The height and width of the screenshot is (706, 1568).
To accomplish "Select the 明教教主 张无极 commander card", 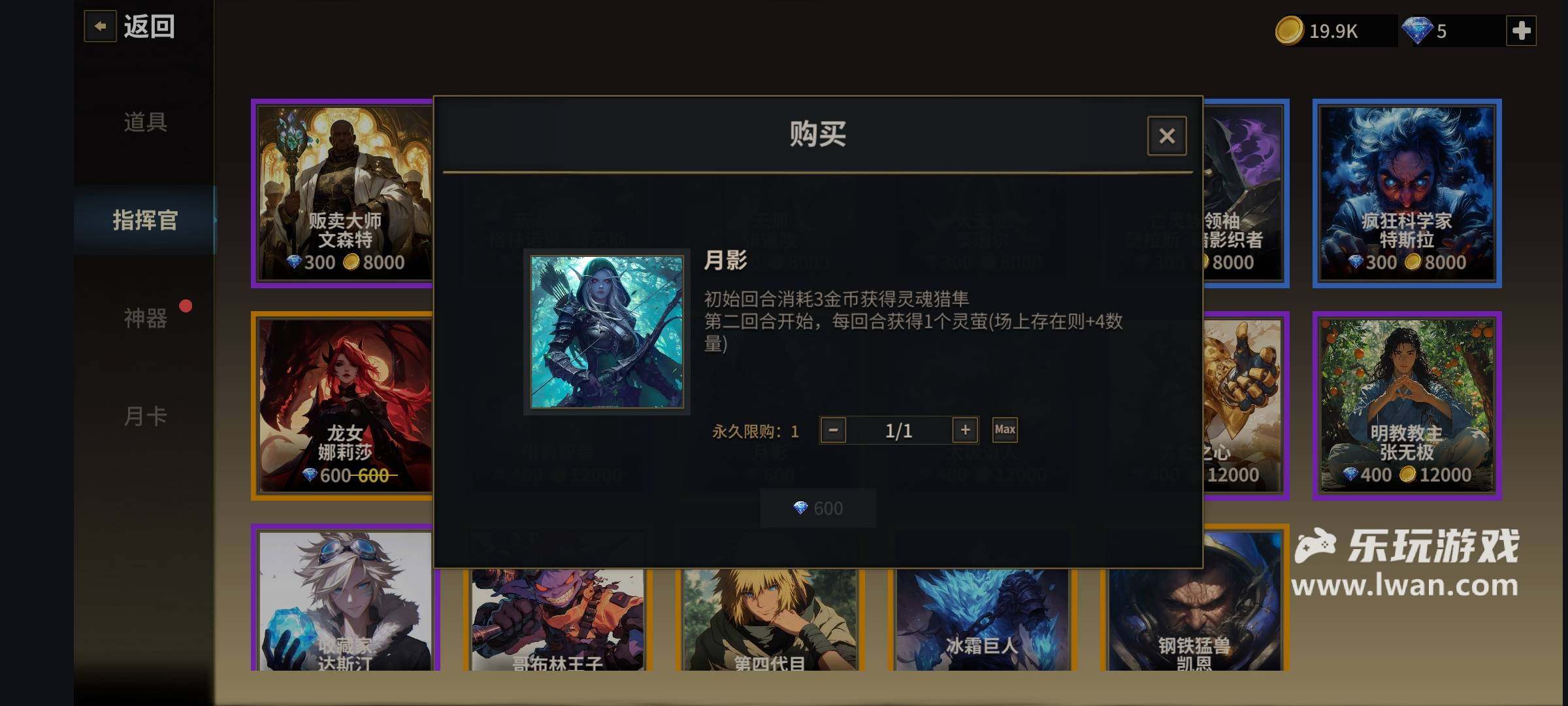I will (1407, 406).
